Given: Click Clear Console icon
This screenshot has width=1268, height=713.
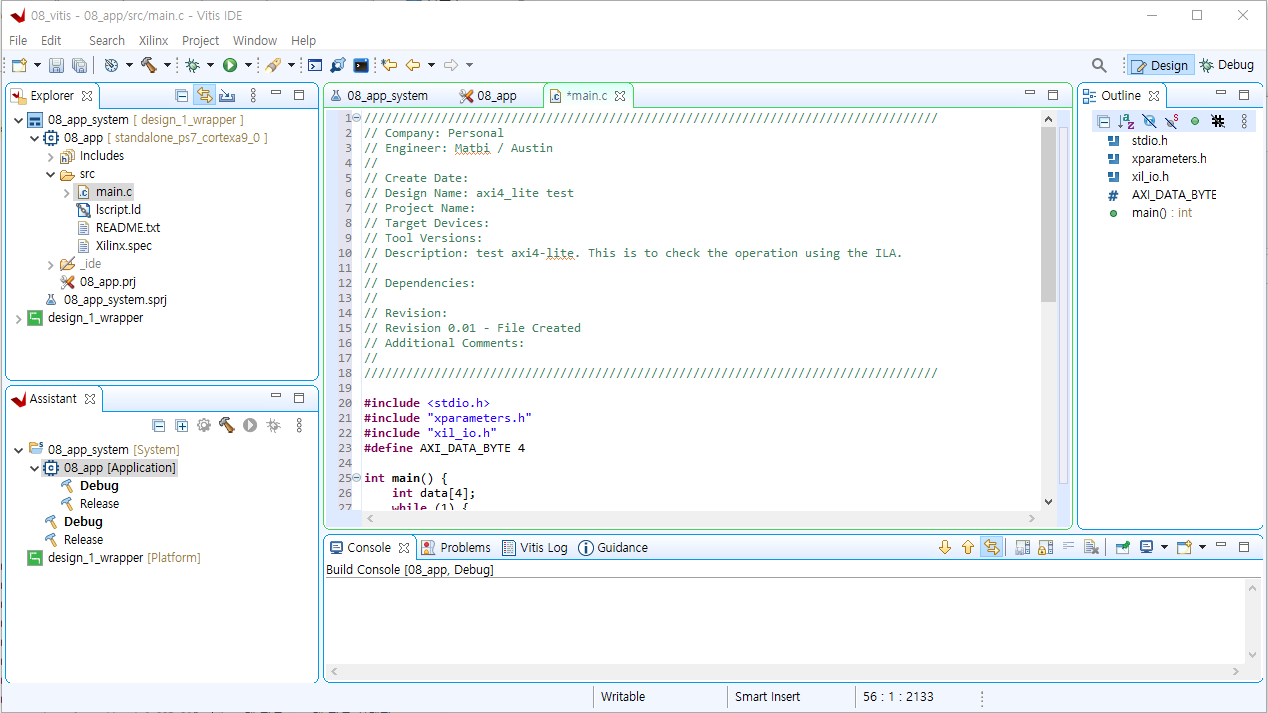Looking at the screenshot, I should click(x=1092, y=547).
